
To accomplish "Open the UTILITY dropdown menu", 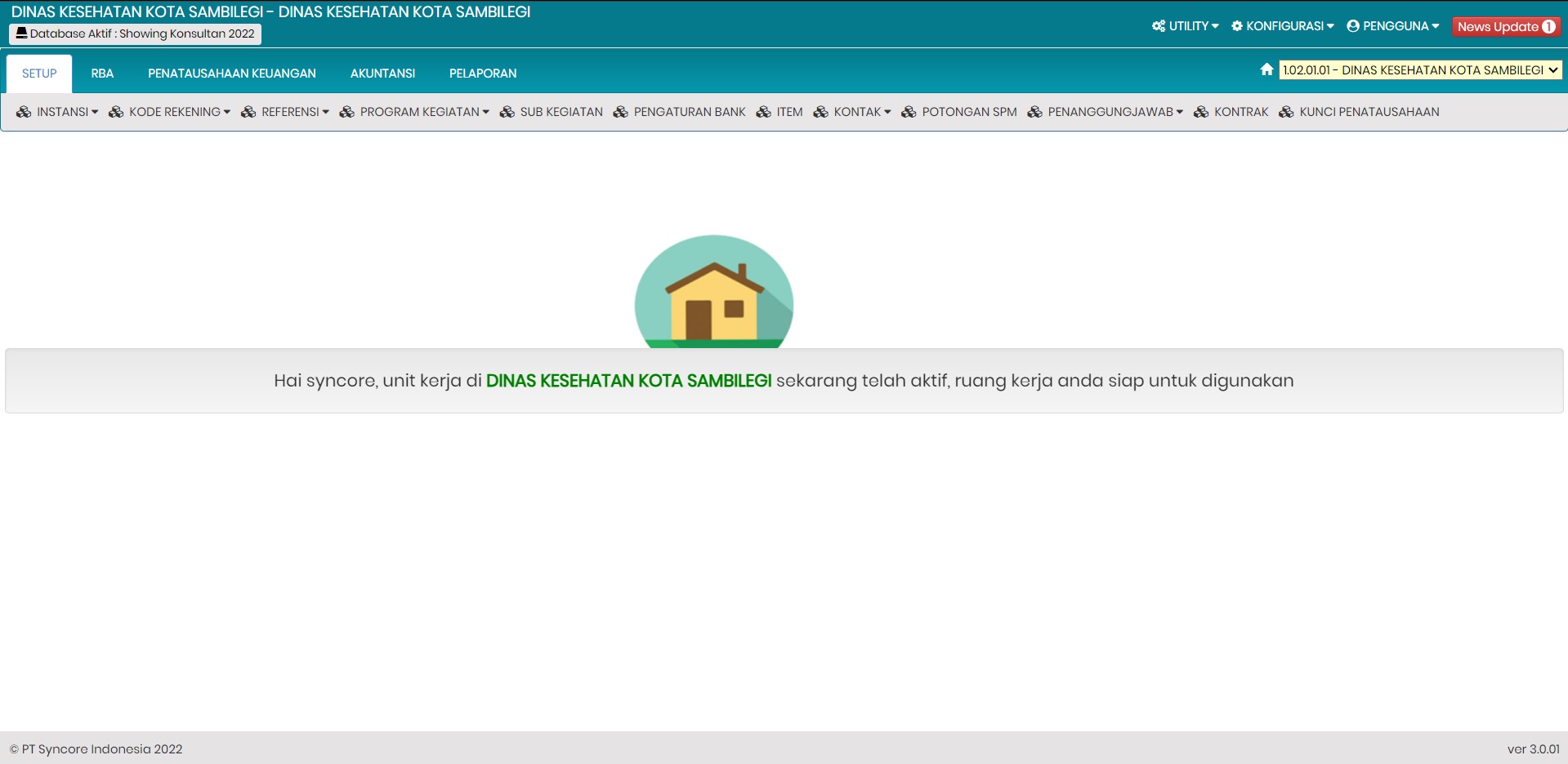I will click(x=1186, y=26).
